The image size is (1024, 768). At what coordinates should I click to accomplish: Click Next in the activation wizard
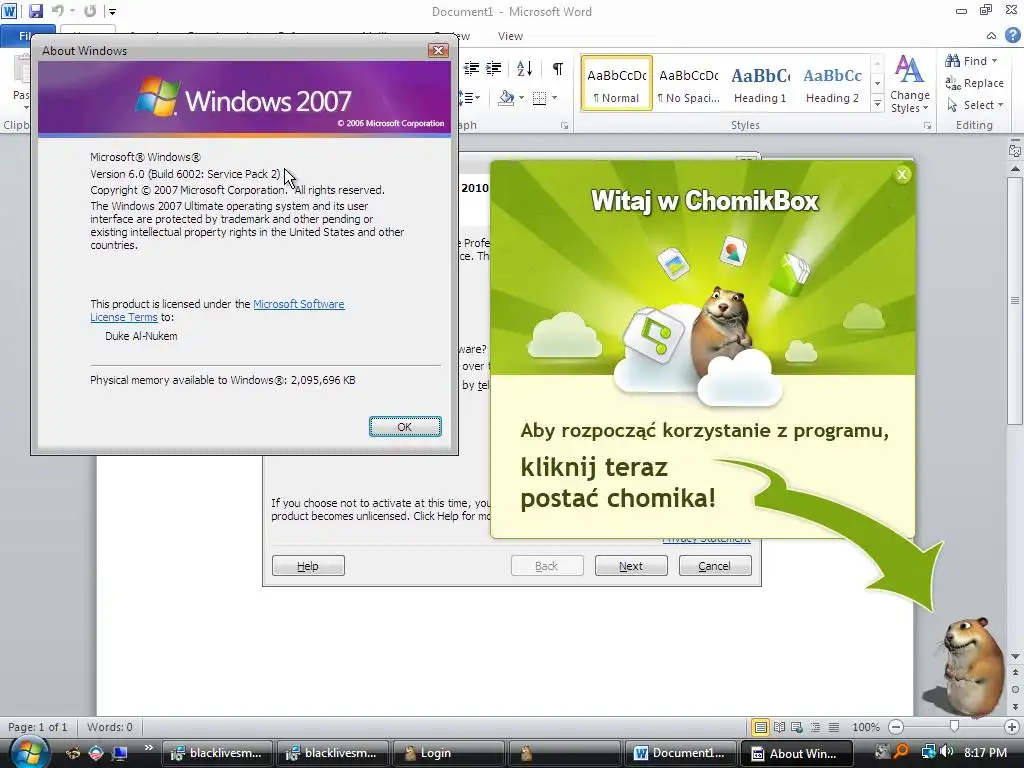(631, 566)
